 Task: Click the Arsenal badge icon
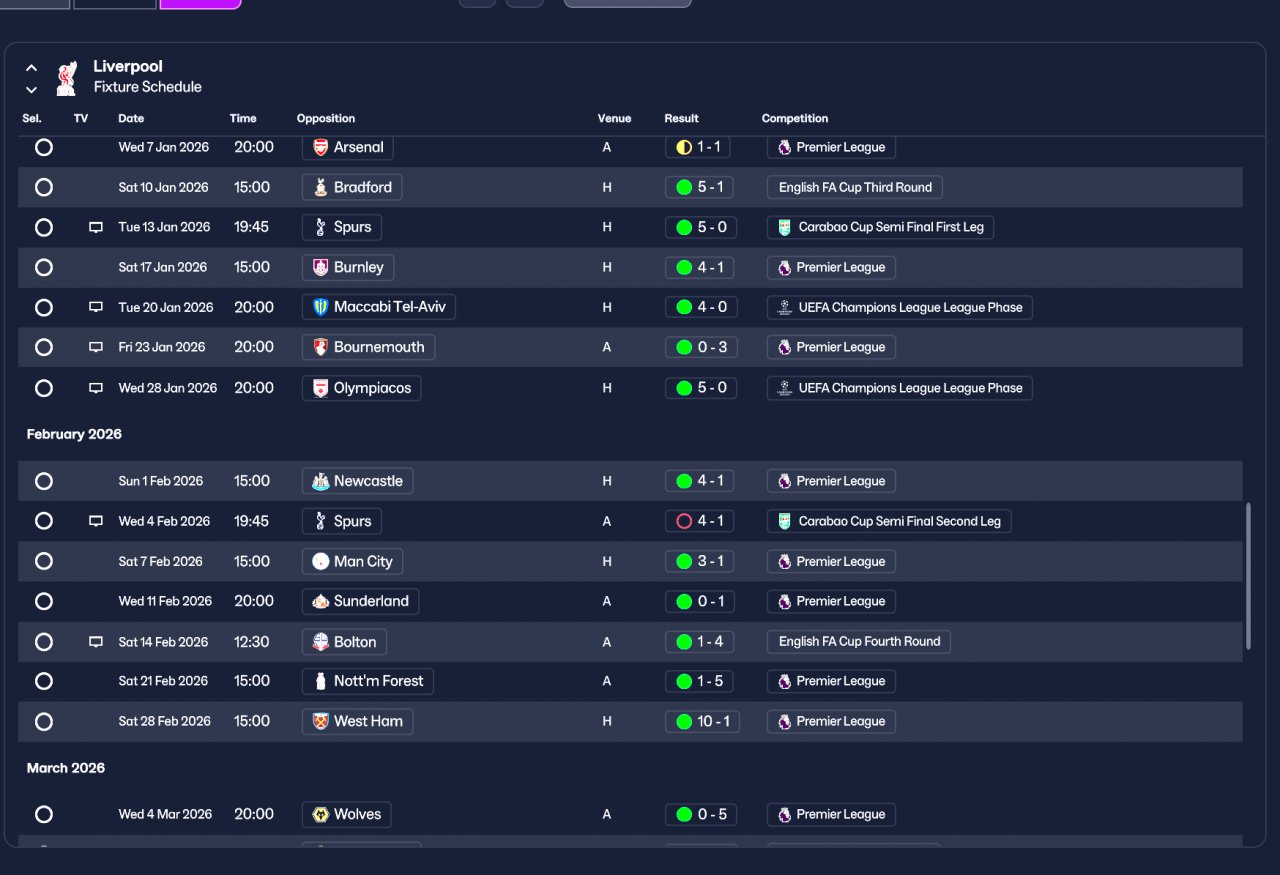320,147
